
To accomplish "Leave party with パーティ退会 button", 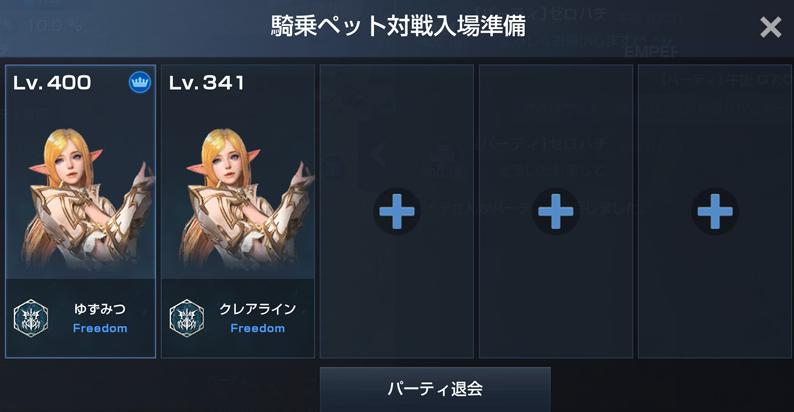I will [435, 389].
